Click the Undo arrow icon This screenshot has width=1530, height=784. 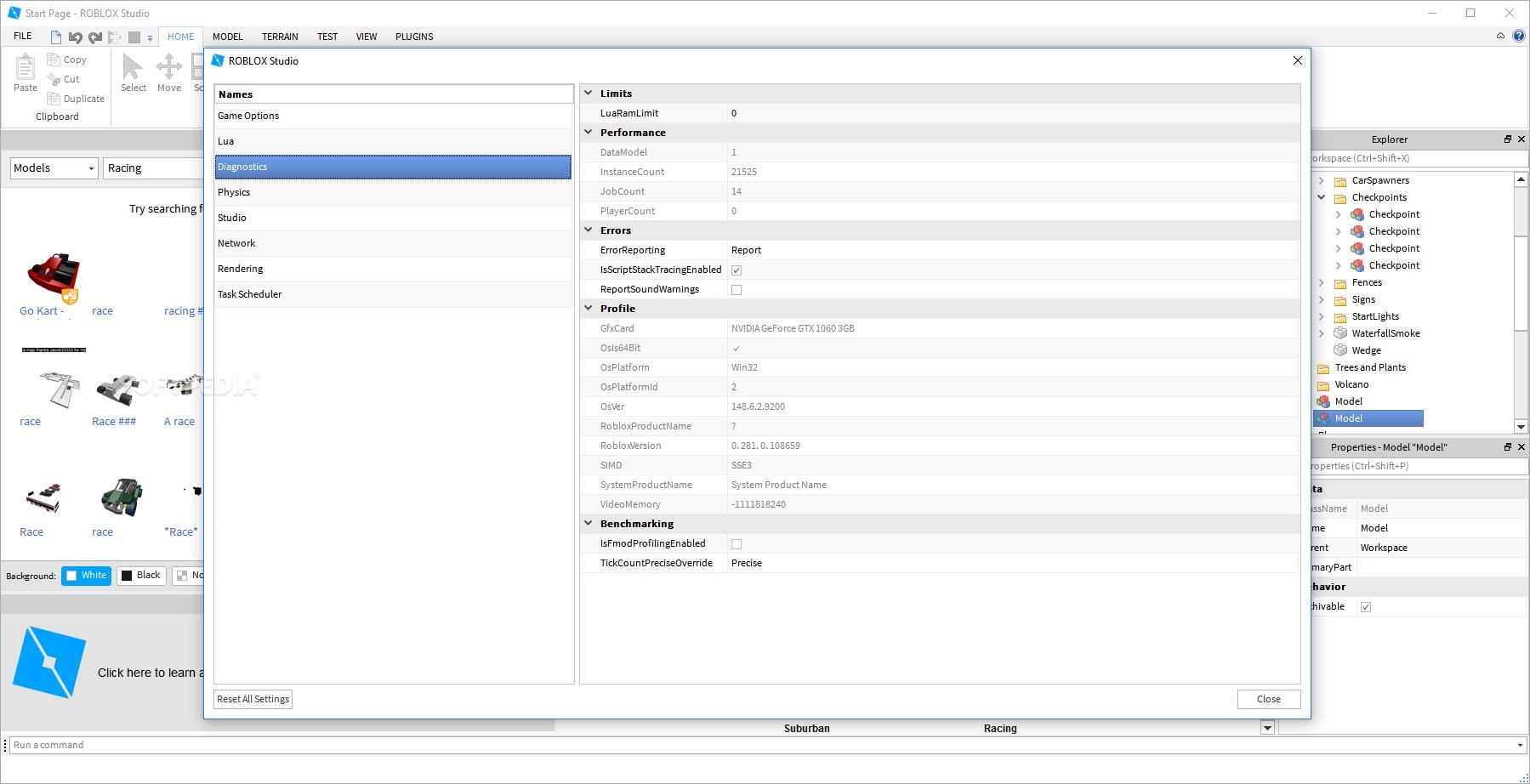pyautogui.click(x=76, y=37)
